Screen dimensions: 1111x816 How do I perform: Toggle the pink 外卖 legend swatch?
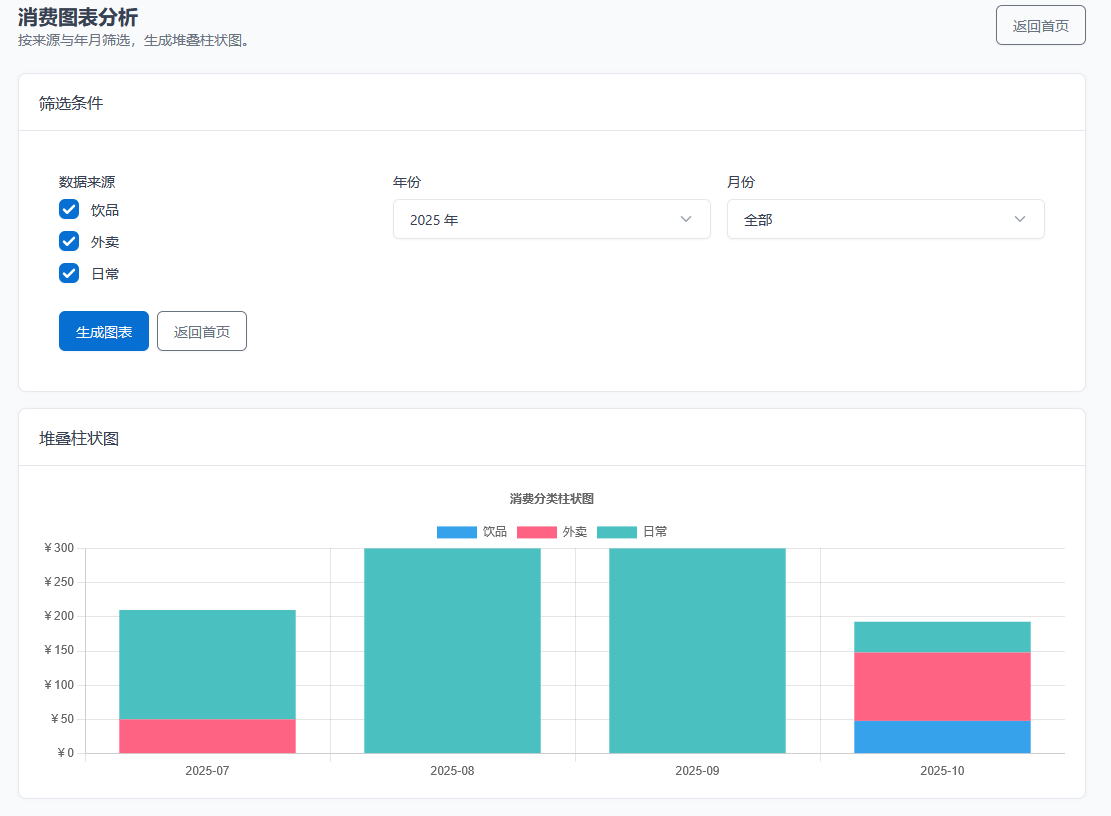click(537, 532)
